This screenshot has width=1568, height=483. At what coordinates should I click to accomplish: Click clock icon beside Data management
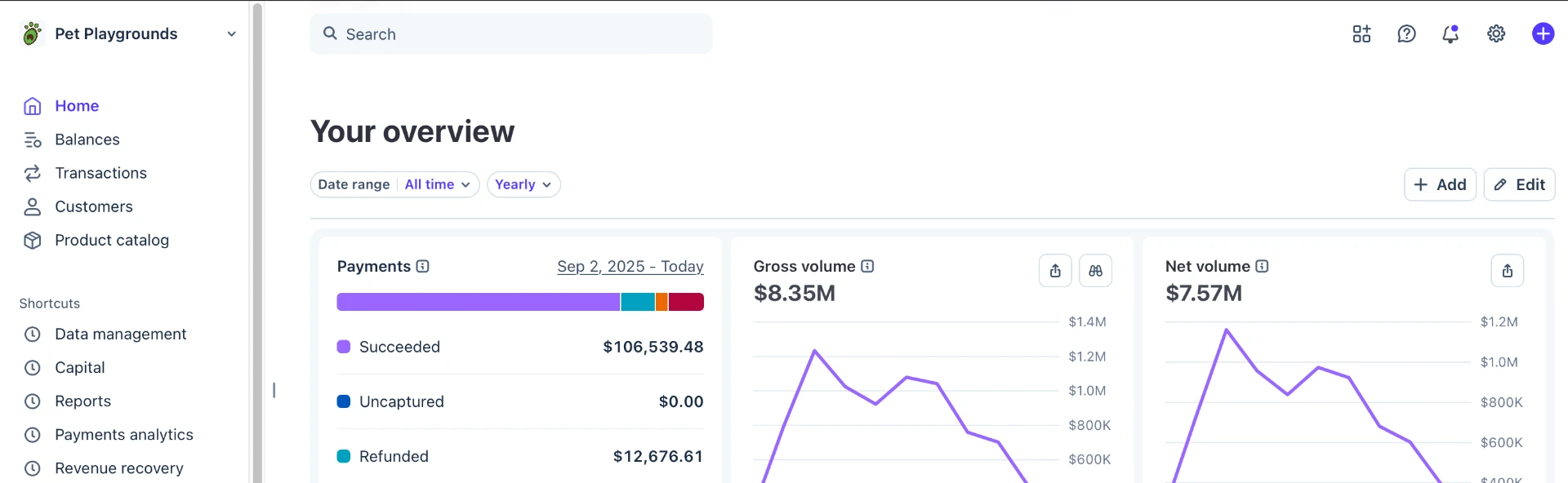point(33,334)
